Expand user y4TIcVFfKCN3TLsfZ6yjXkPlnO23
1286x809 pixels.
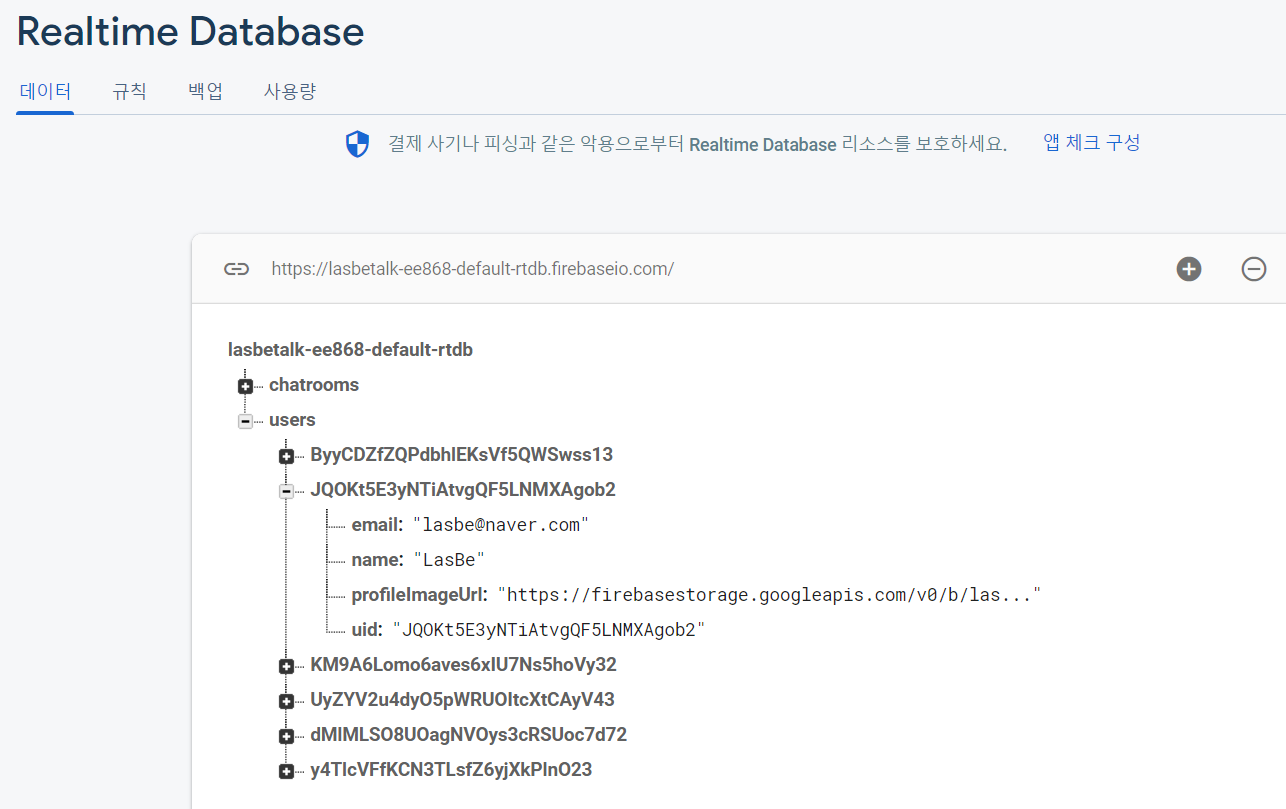[286, 771]
